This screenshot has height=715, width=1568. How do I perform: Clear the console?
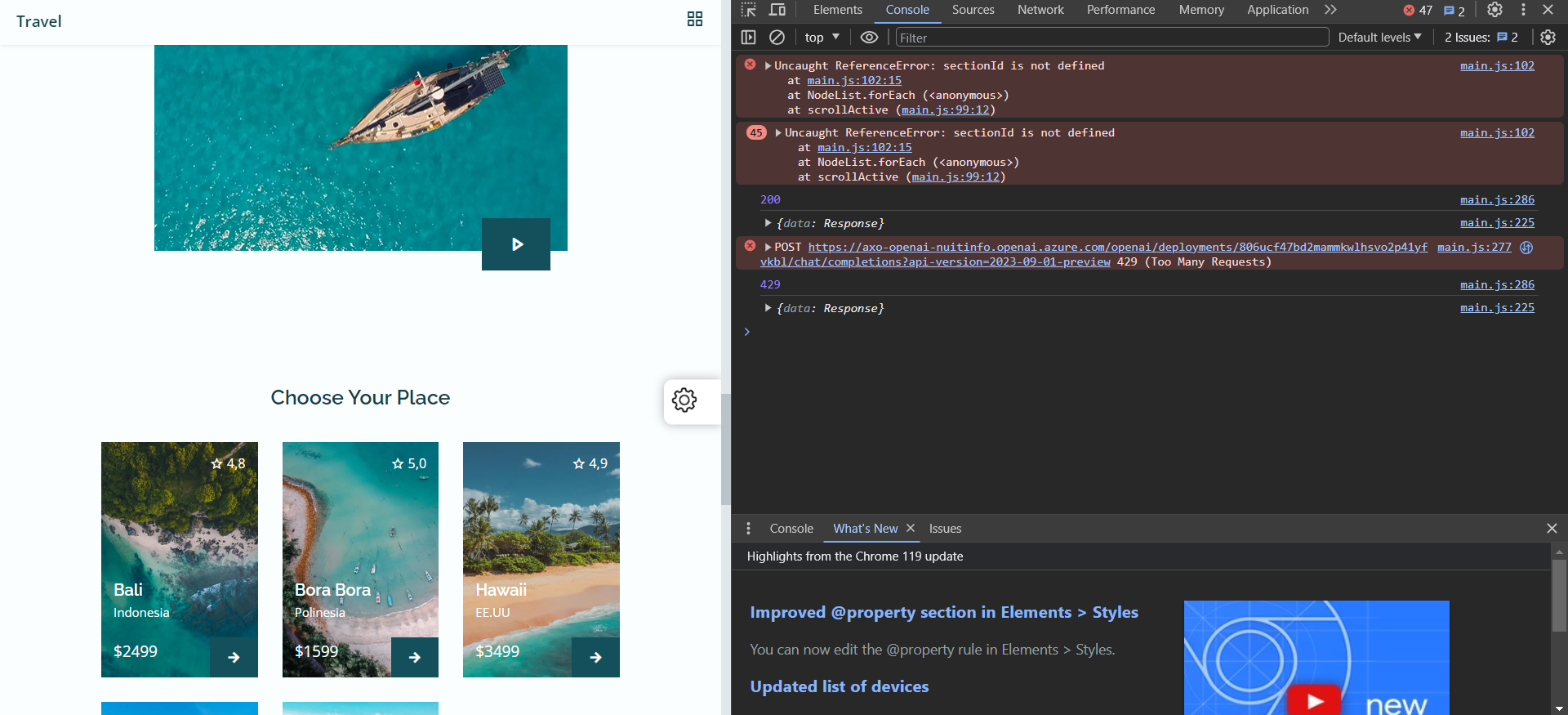(x=777, y=37)
